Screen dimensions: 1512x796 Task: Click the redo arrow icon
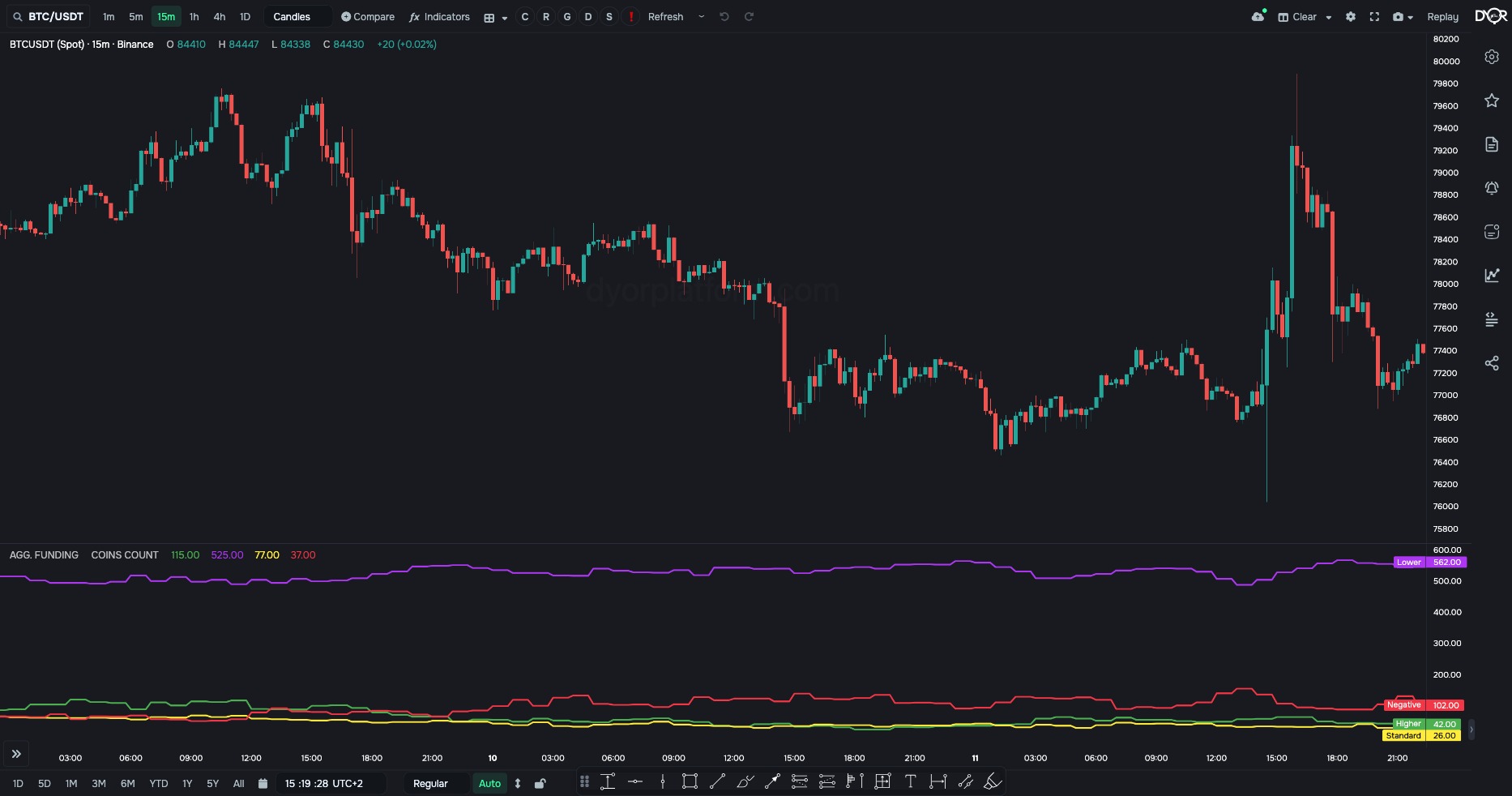point(749,16)
